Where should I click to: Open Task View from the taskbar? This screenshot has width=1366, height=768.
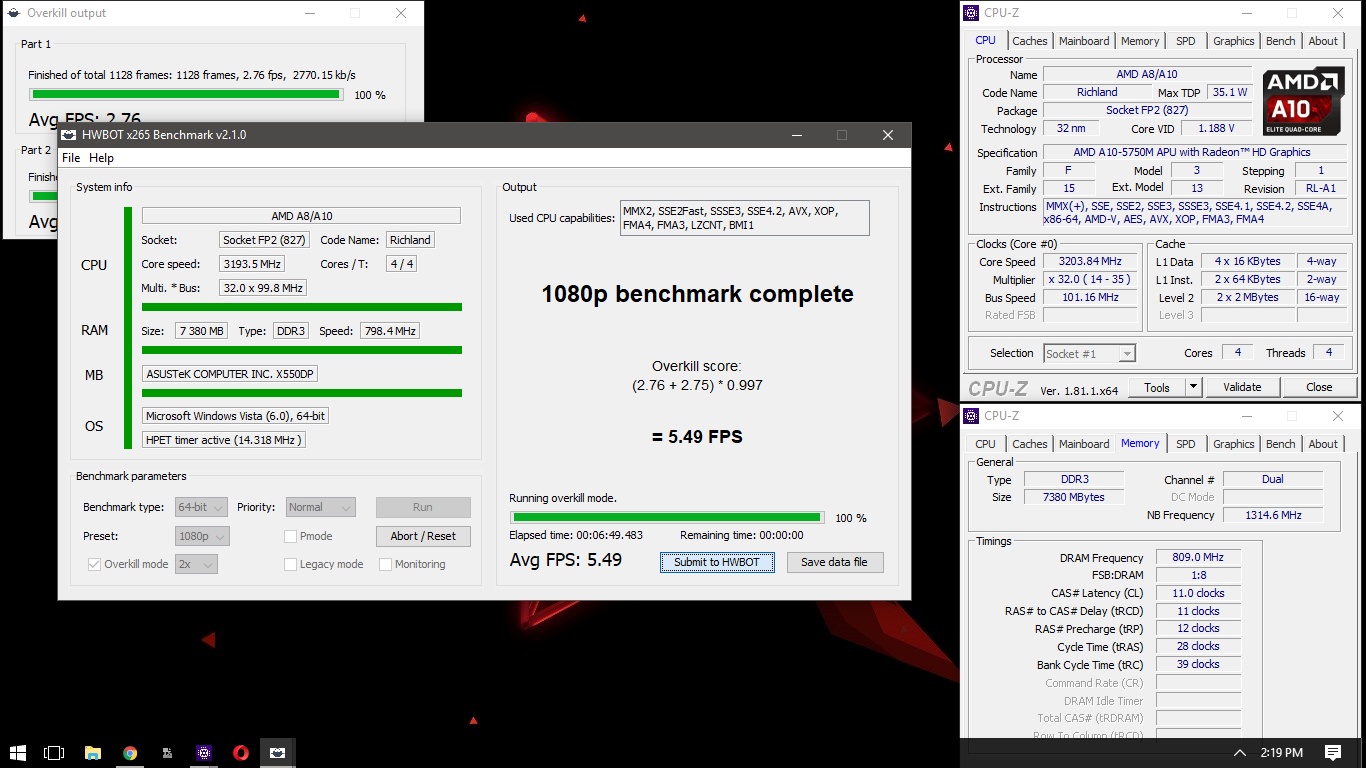[55, 753]
